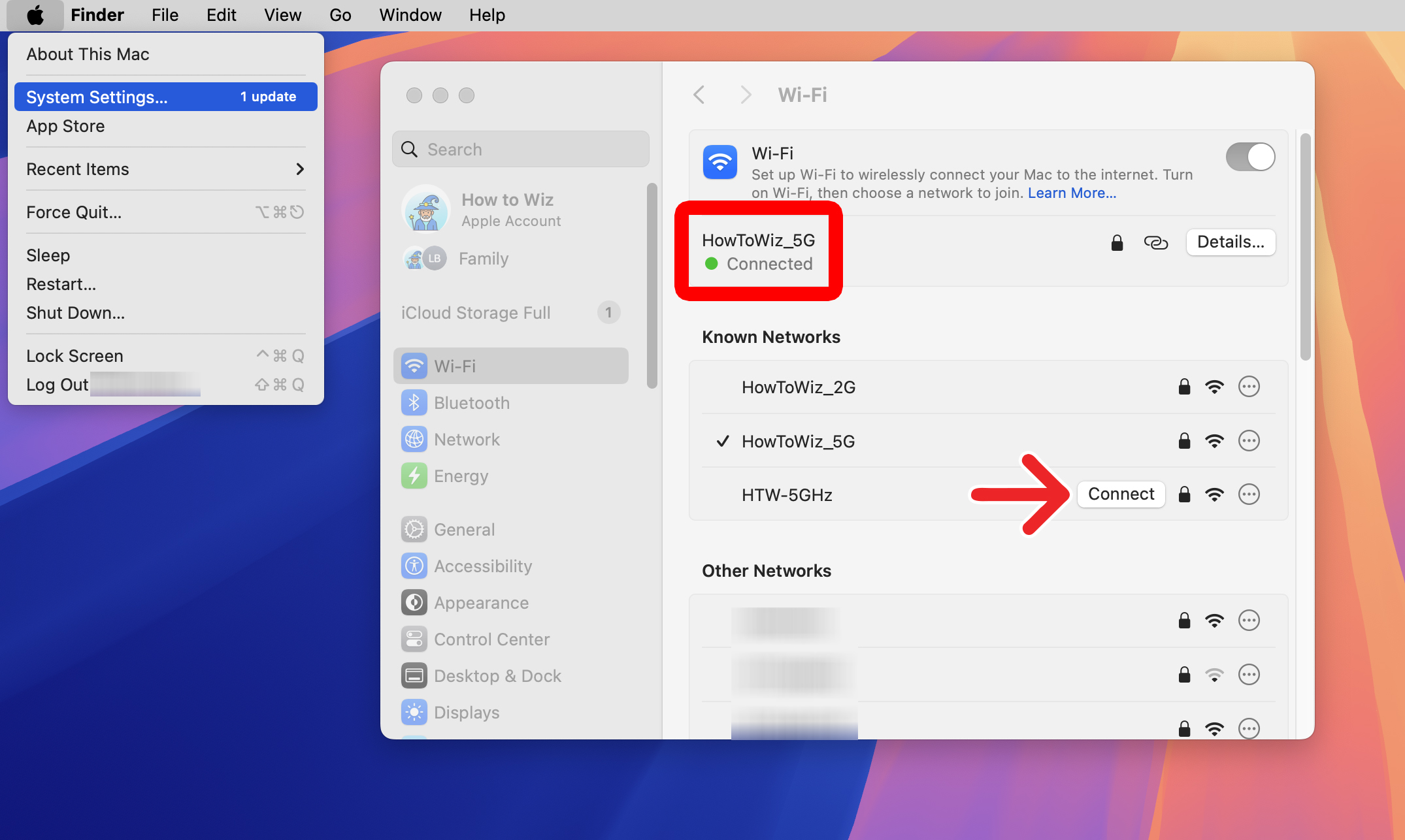The width and height of the screenshot is (1405, 840).
Task: Choose About This Mac from Apple menu
Action: [88, 54]
